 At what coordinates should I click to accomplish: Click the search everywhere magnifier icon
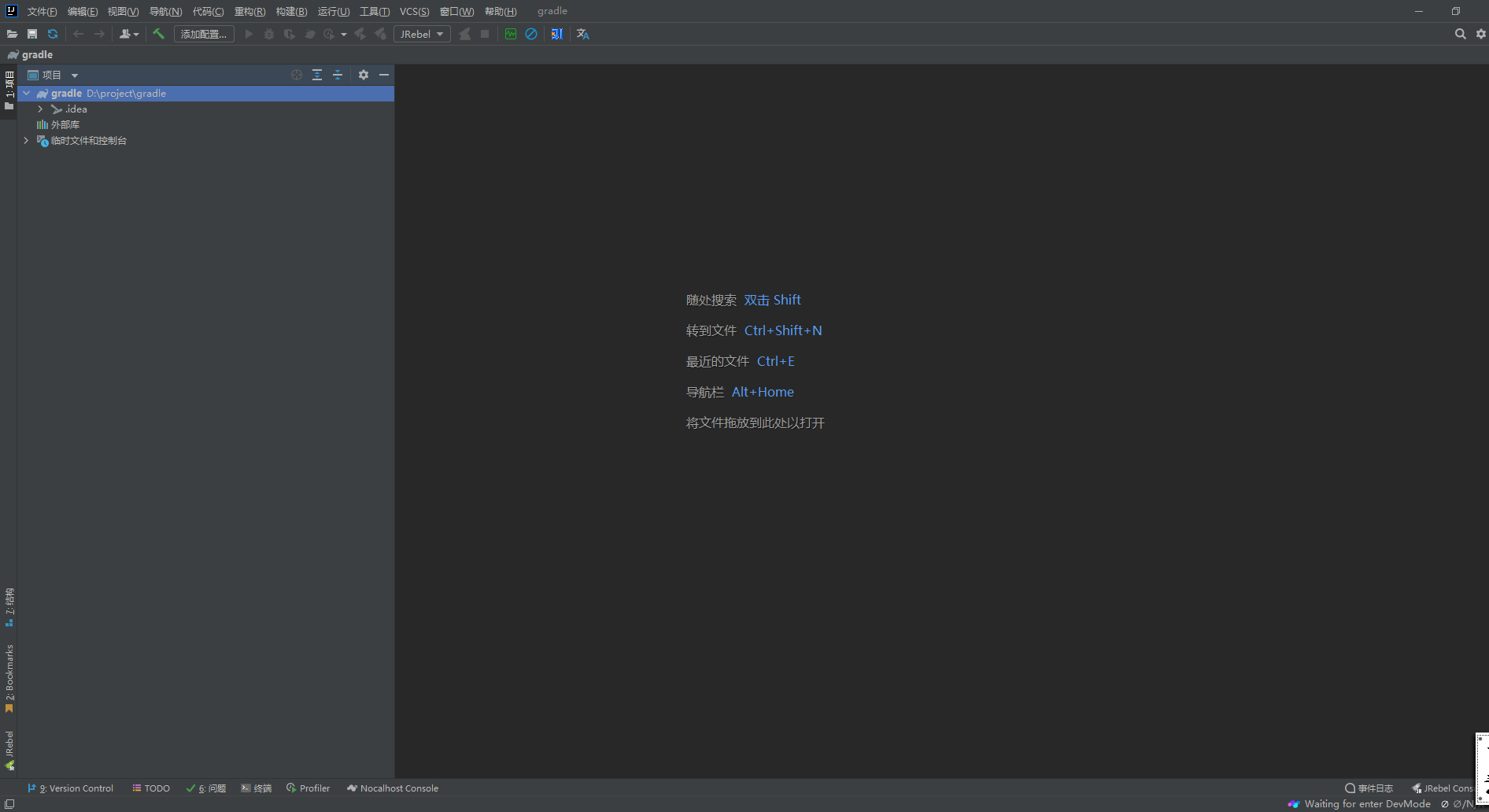[1461, 34]
